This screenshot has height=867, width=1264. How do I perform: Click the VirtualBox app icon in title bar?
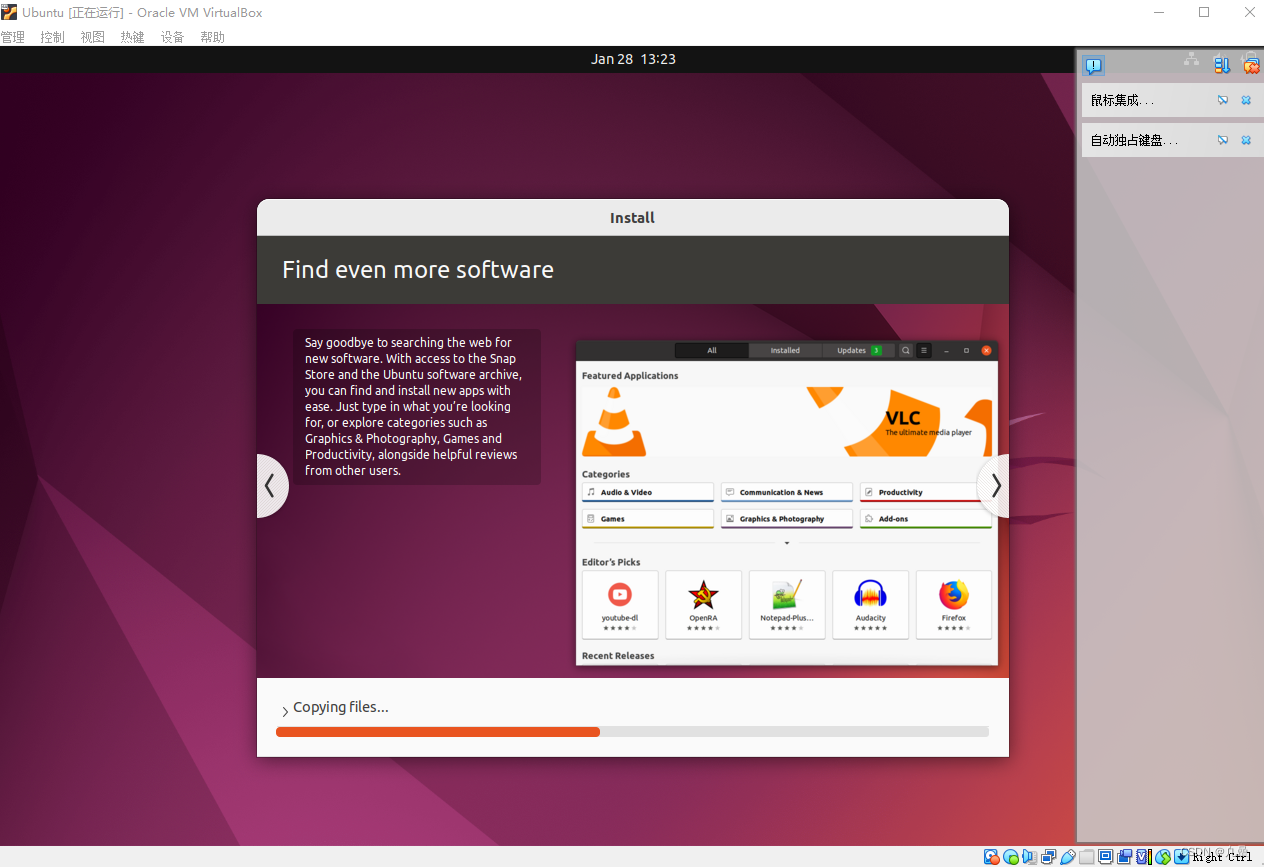tap(9, 12)
